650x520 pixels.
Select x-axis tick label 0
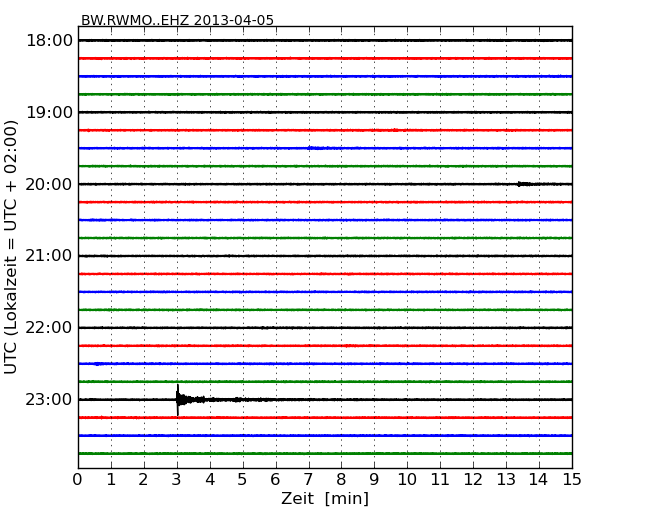(78, 479)
